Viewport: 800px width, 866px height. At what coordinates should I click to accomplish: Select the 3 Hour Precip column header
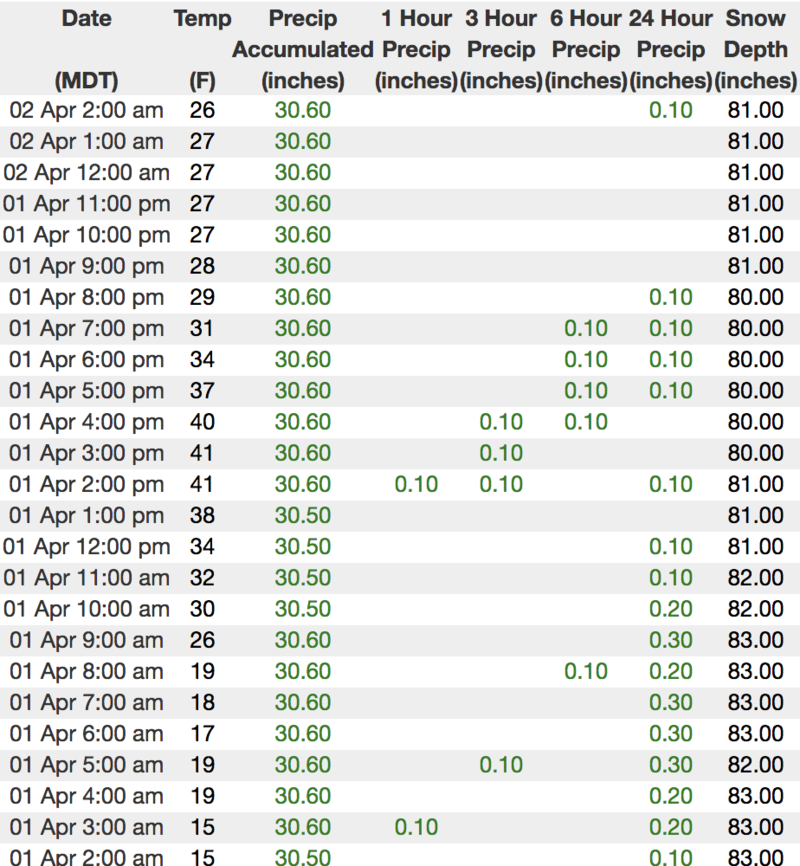[x=501, y=49]
